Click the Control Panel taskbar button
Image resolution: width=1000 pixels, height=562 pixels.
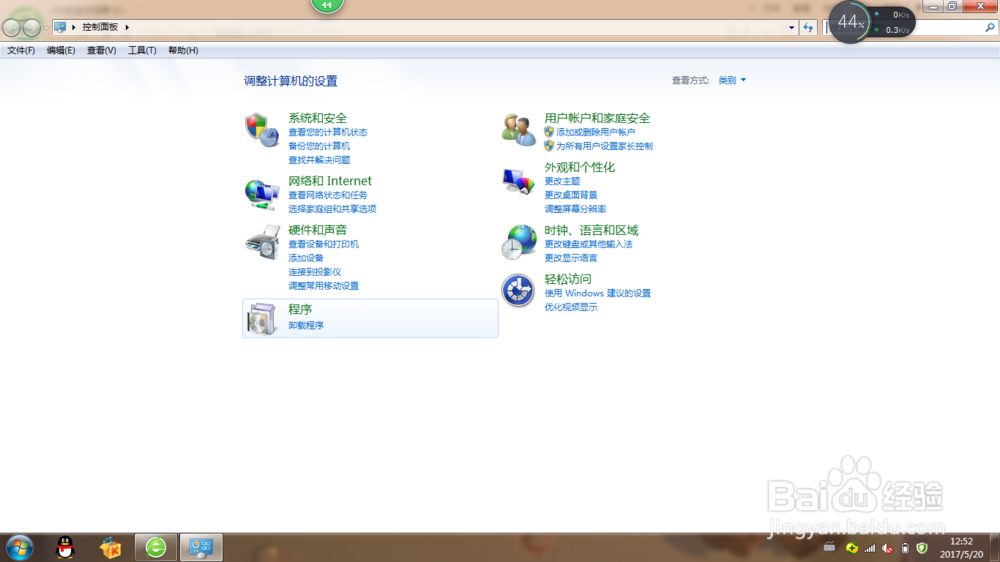tap(201, 547)
